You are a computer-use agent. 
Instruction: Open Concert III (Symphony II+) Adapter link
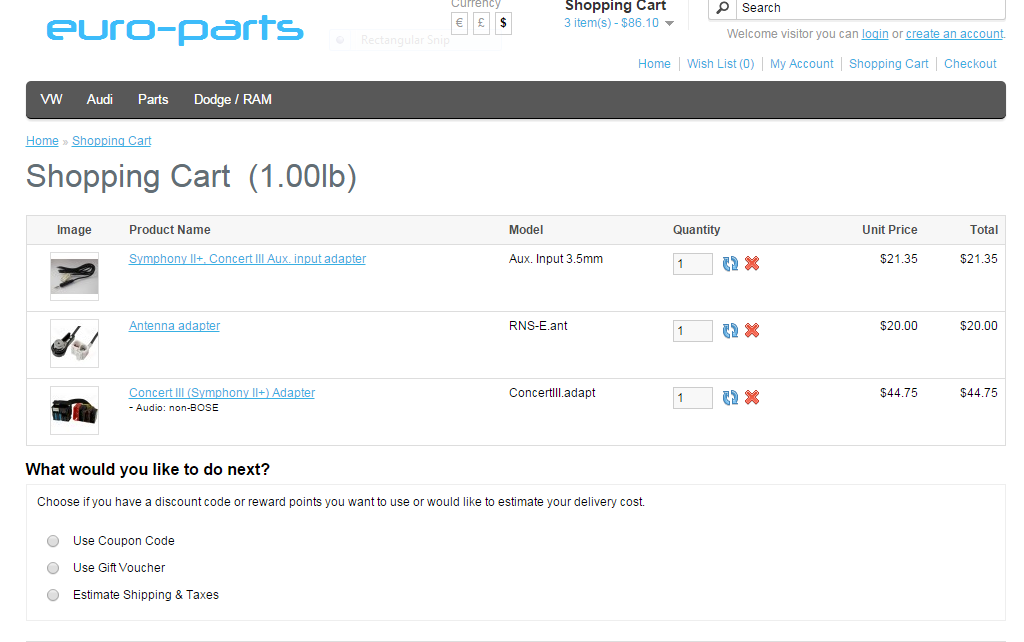coord(222,393)
